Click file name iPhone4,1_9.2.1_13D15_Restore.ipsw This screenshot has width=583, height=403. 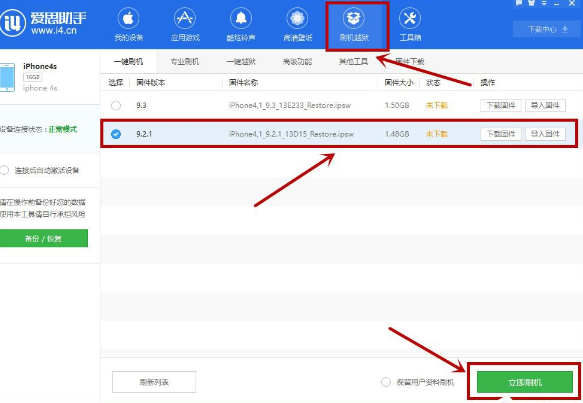tap(292, 134)
